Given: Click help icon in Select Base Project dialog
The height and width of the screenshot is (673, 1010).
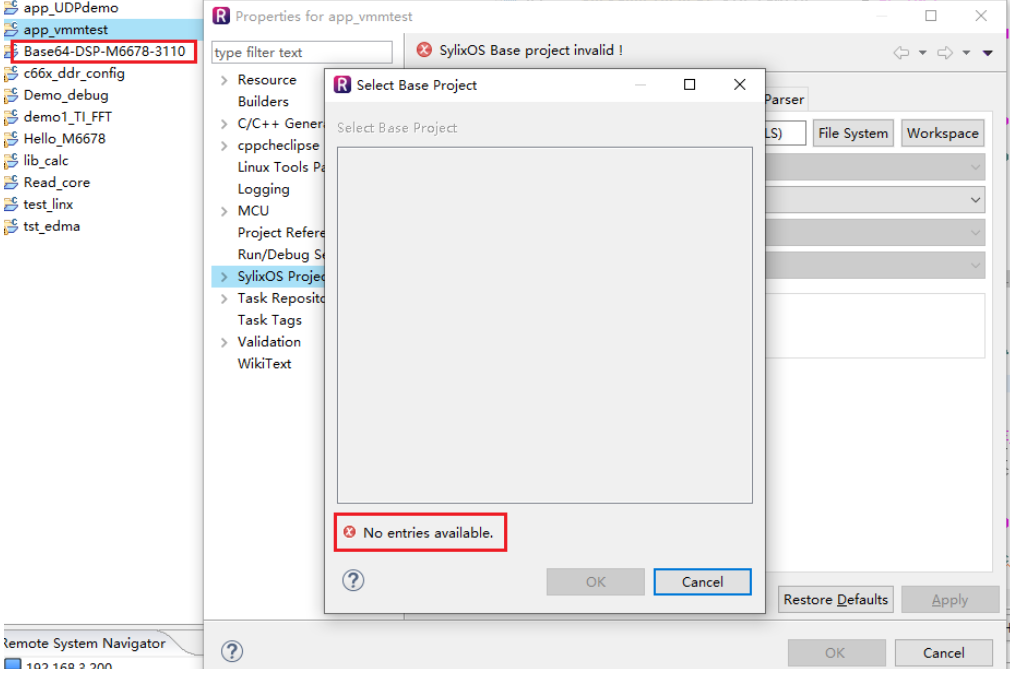Looking at the screenshot, I should (x=353, y=581).
